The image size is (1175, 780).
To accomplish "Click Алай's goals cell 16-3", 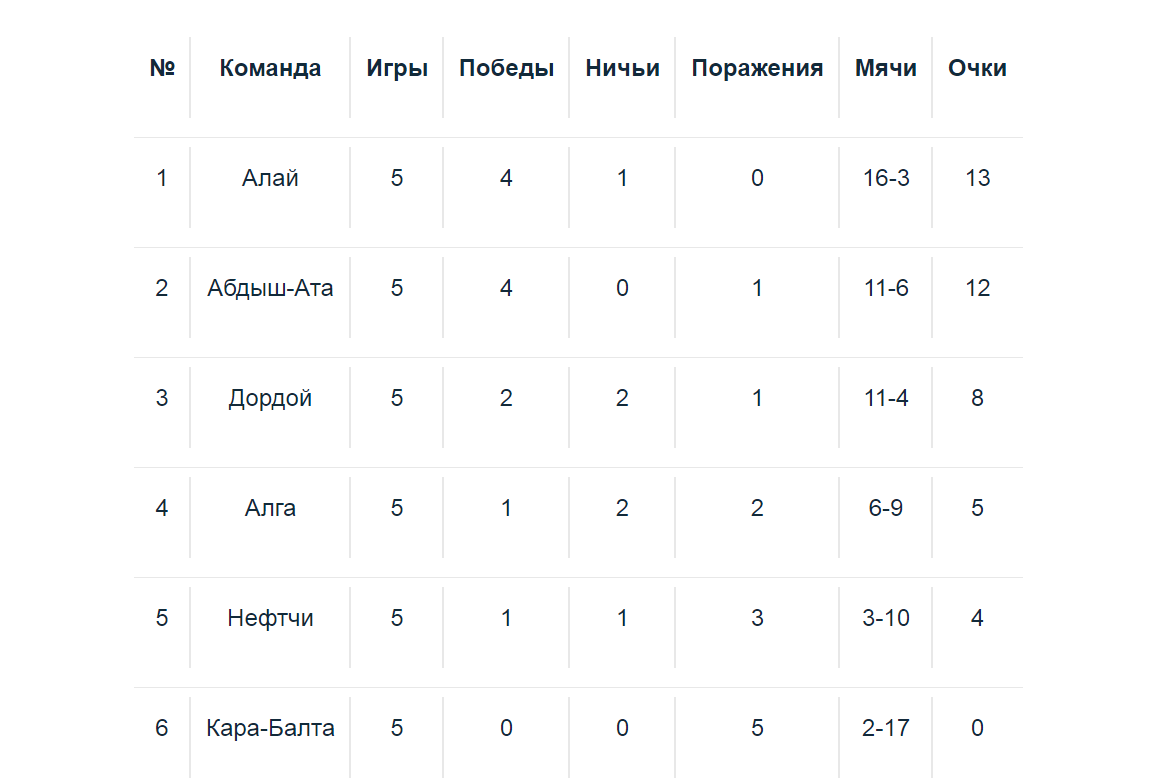I will click(886, 178).
